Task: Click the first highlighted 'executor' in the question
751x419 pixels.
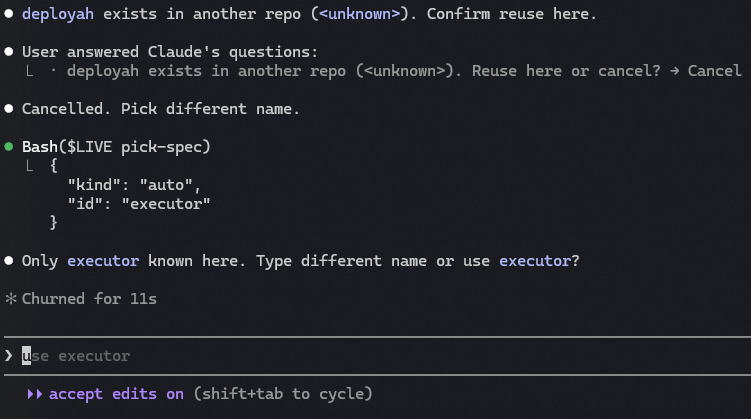Action: pyautogui.click(x=103, y=261)
